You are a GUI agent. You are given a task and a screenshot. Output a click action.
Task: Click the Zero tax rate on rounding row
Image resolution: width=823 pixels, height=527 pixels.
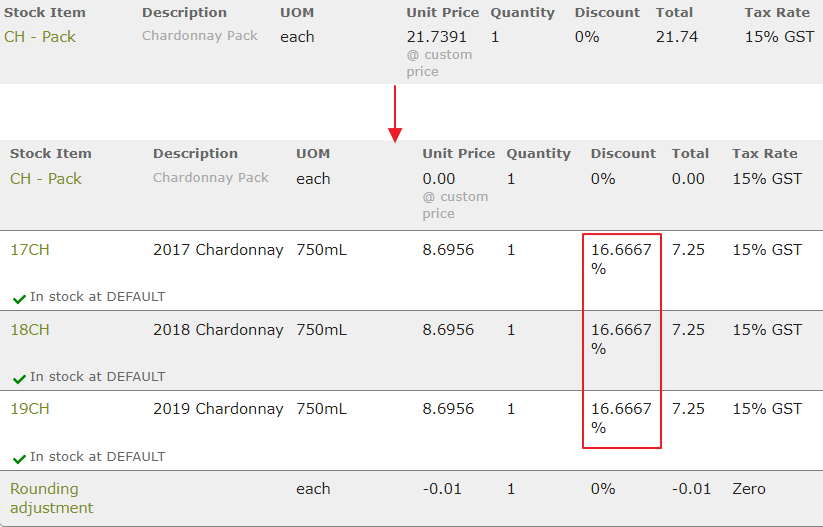coord(749,489)
